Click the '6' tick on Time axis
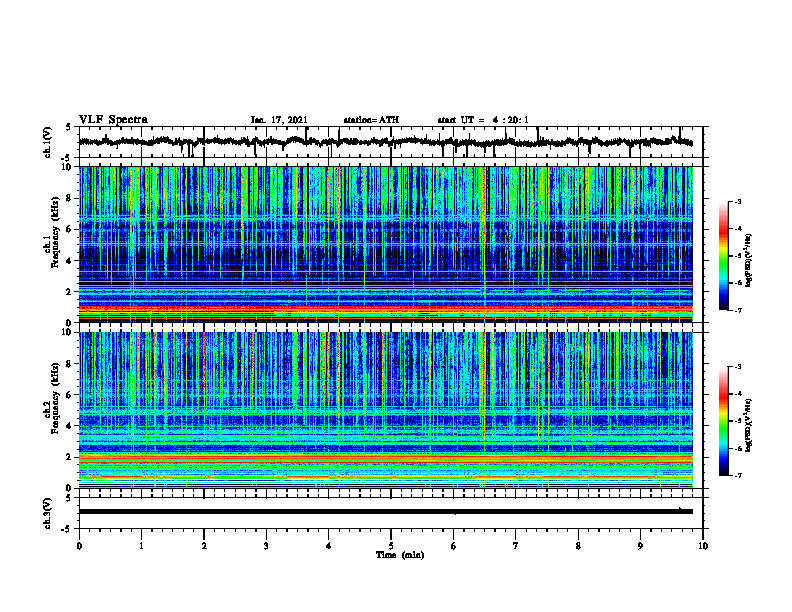 (x=454, y=546)
